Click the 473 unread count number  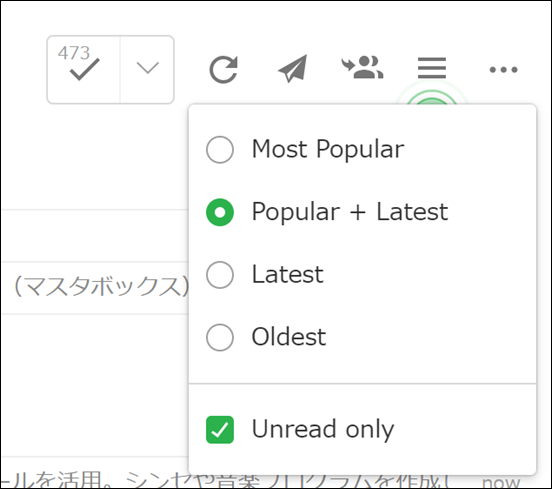click(74, 53)
